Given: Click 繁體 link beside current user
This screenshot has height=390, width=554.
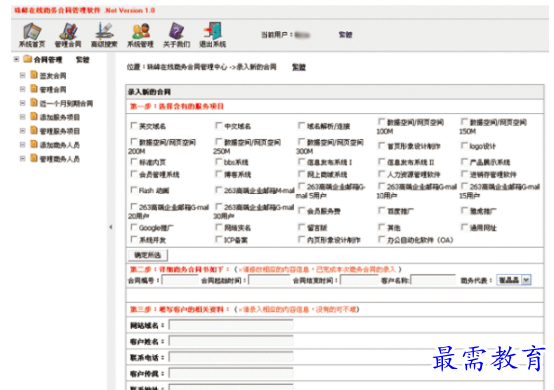Looking at the screenshot, I should 346,34.
